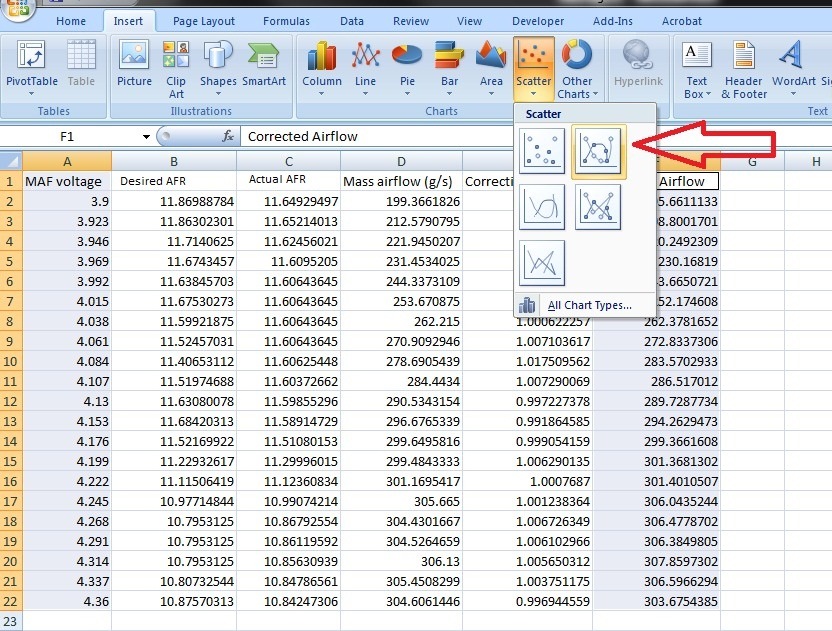Open the WordArt gallery
The image size is (832, 631).
pos(793,68)
